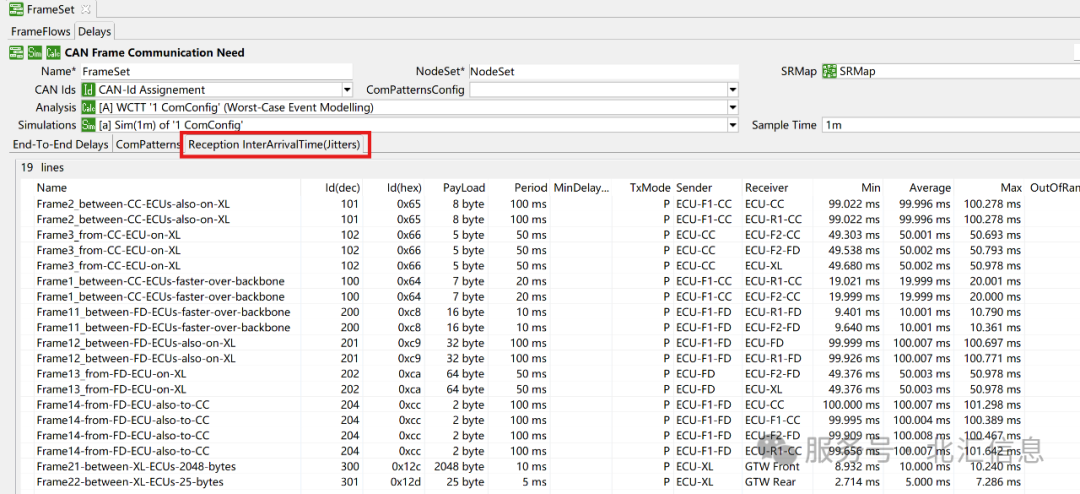Click the FrameSet editor tab icon
This screenshot has height=494, width=1080.
coord(16,10)
